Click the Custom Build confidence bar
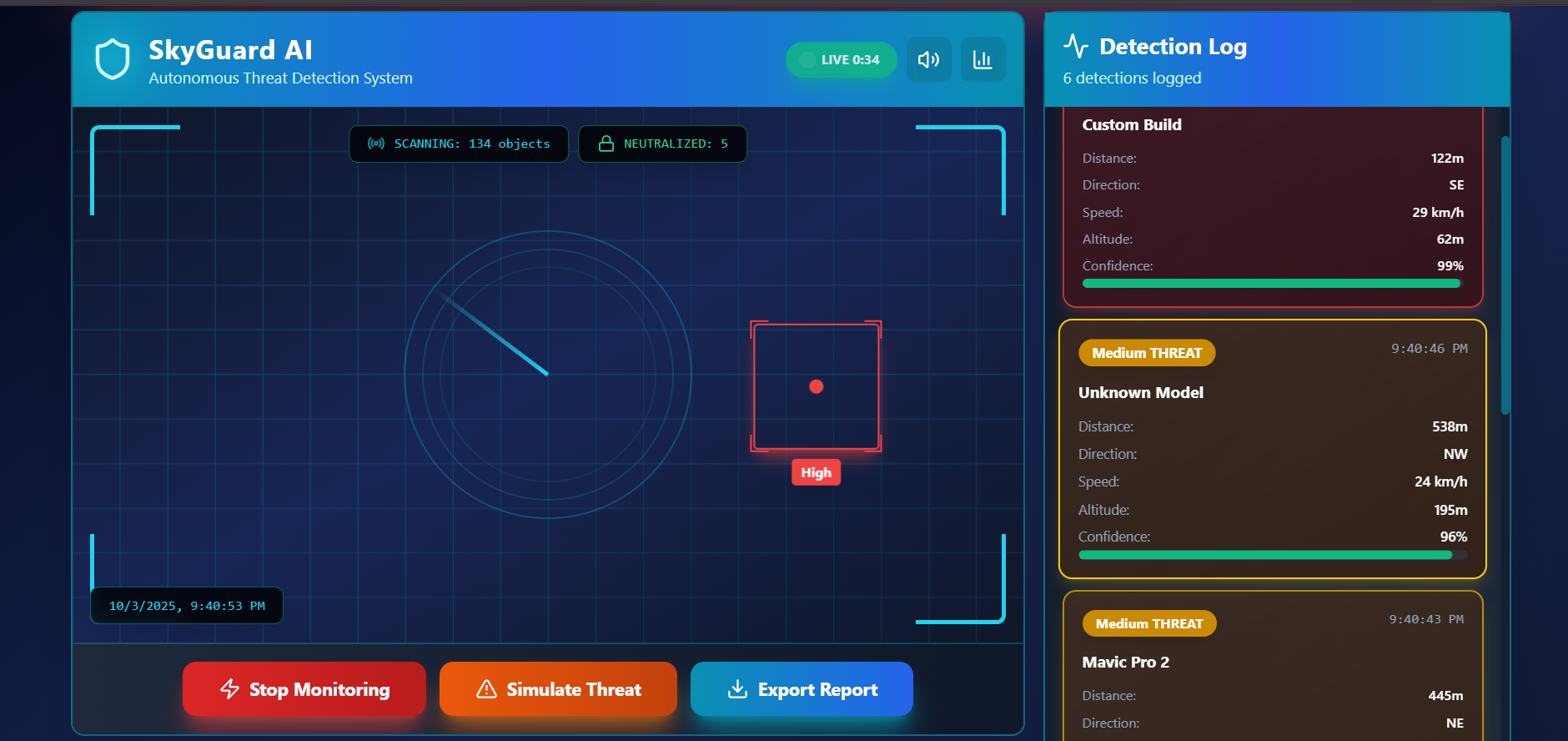 (x=1273, y=284)
